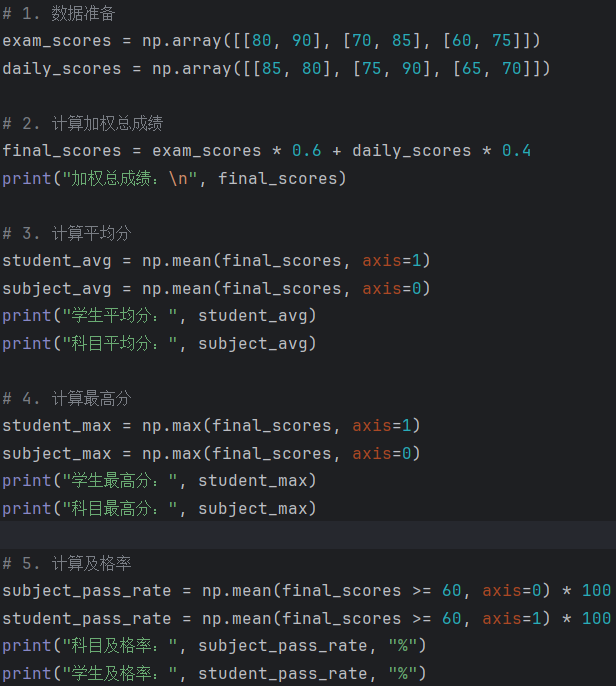Click the string "加权总成绩：\n" in print
Image resolution: width=616 pixels, height=686 pixels.
(x=130, y=178)
